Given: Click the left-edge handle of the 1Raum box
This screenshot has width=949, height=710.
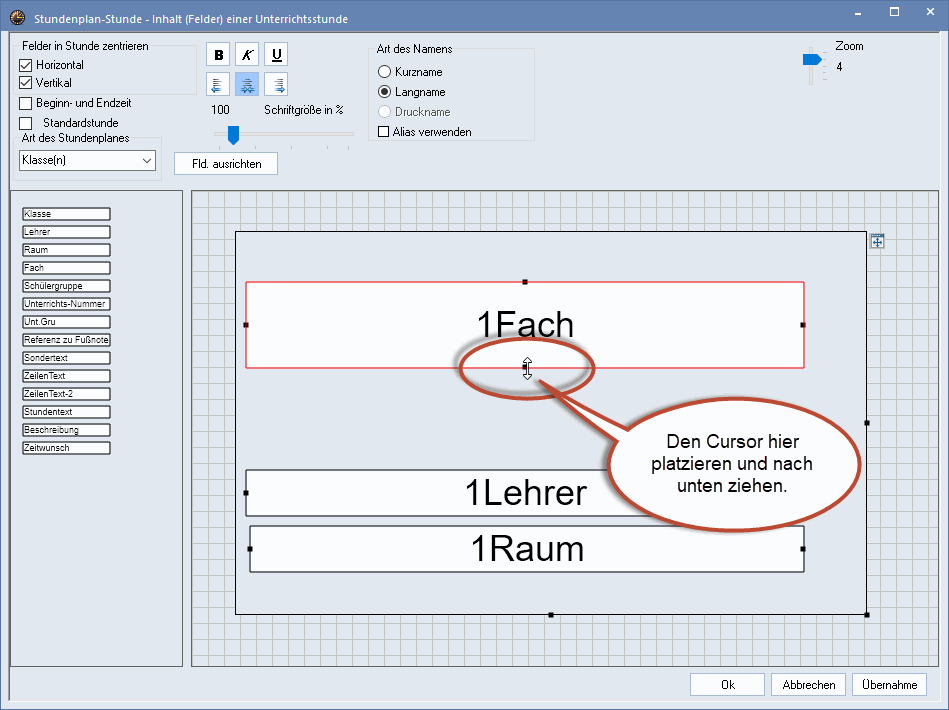Looking at the screenshot, I should click(x=250, y=549).
